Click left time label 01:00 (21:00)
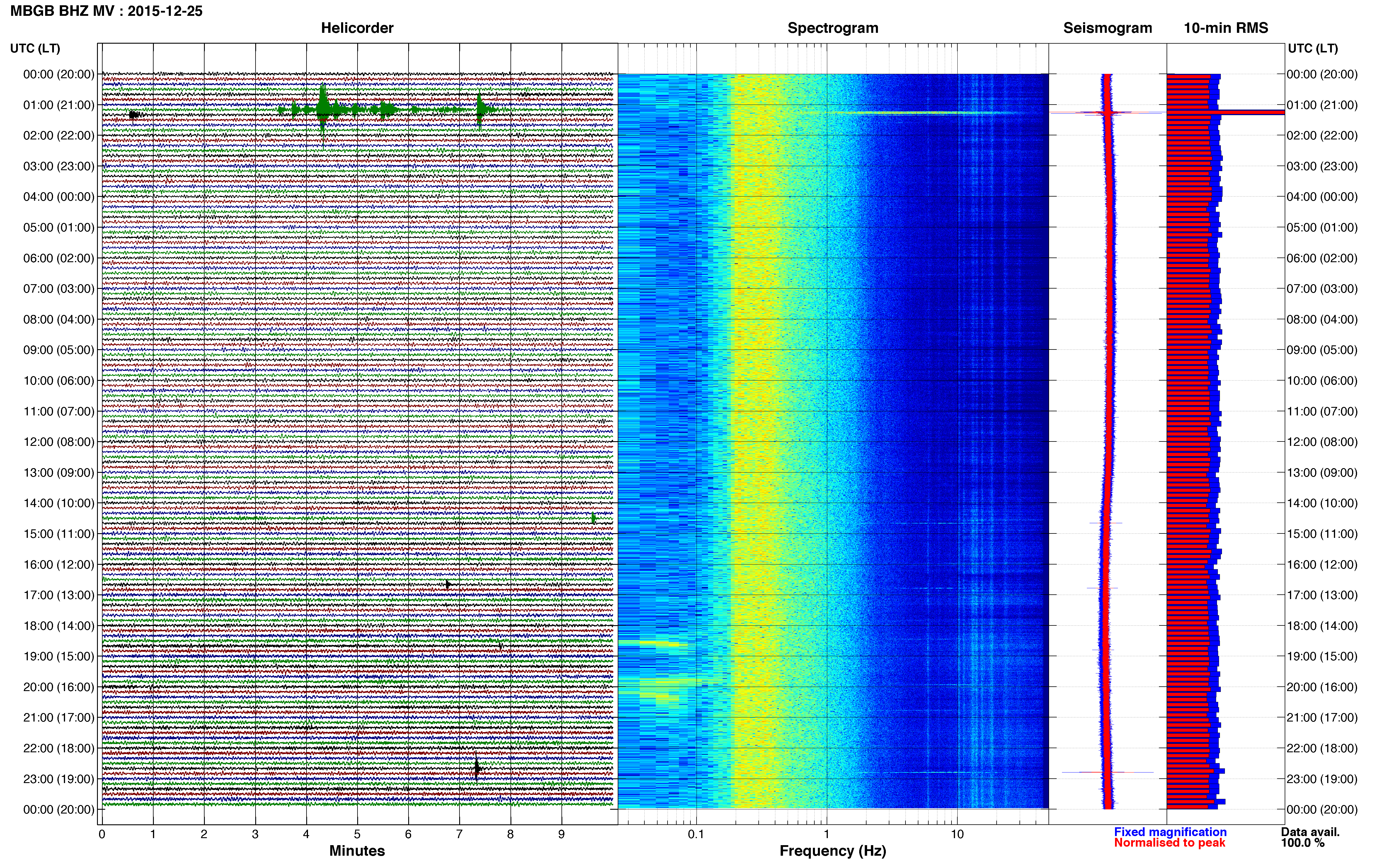Image resolution: width=1389 pixels, height=868 pixels. click(x=59, y=105)
